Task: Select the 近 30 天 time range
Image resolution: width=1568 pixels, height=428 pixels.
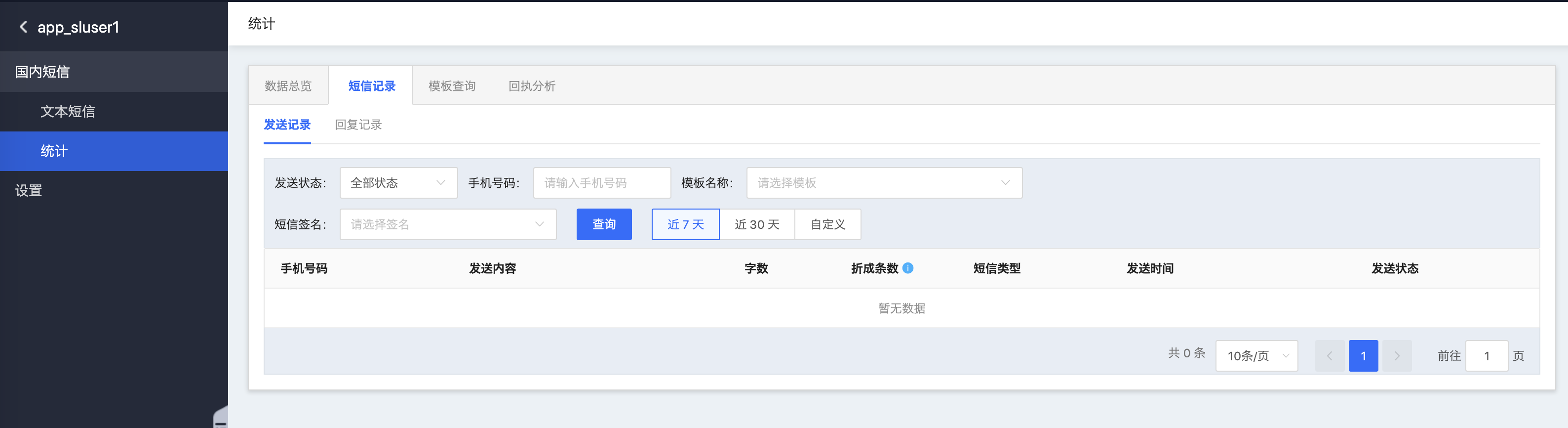Action: click(x=757, y=224)
